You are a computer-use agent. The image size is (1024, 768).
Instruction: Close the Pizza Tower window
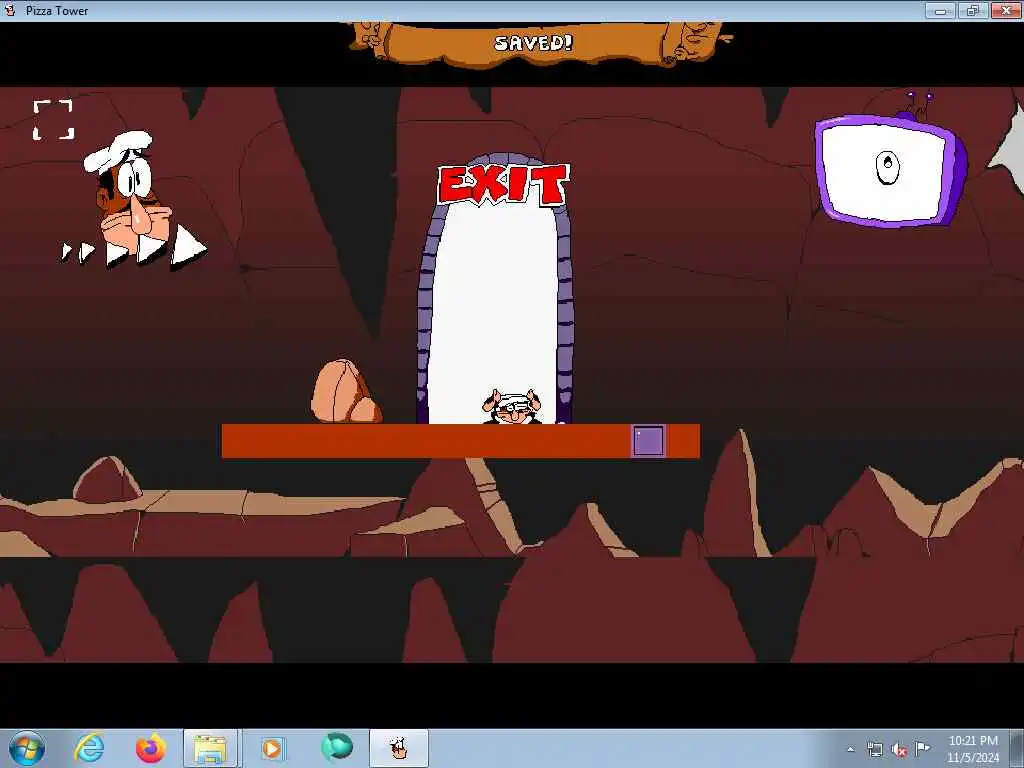[1005, 10]
